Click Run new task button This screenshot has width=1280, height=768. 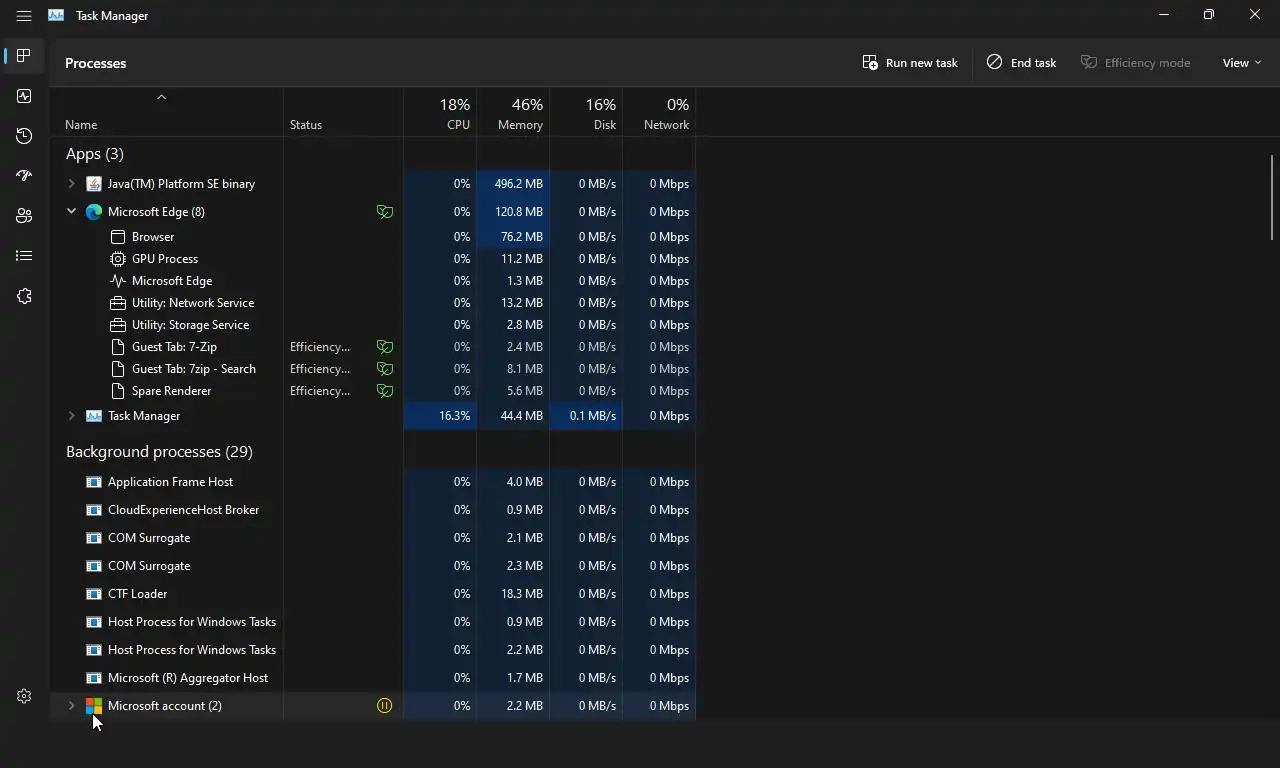tap(910, 63)
